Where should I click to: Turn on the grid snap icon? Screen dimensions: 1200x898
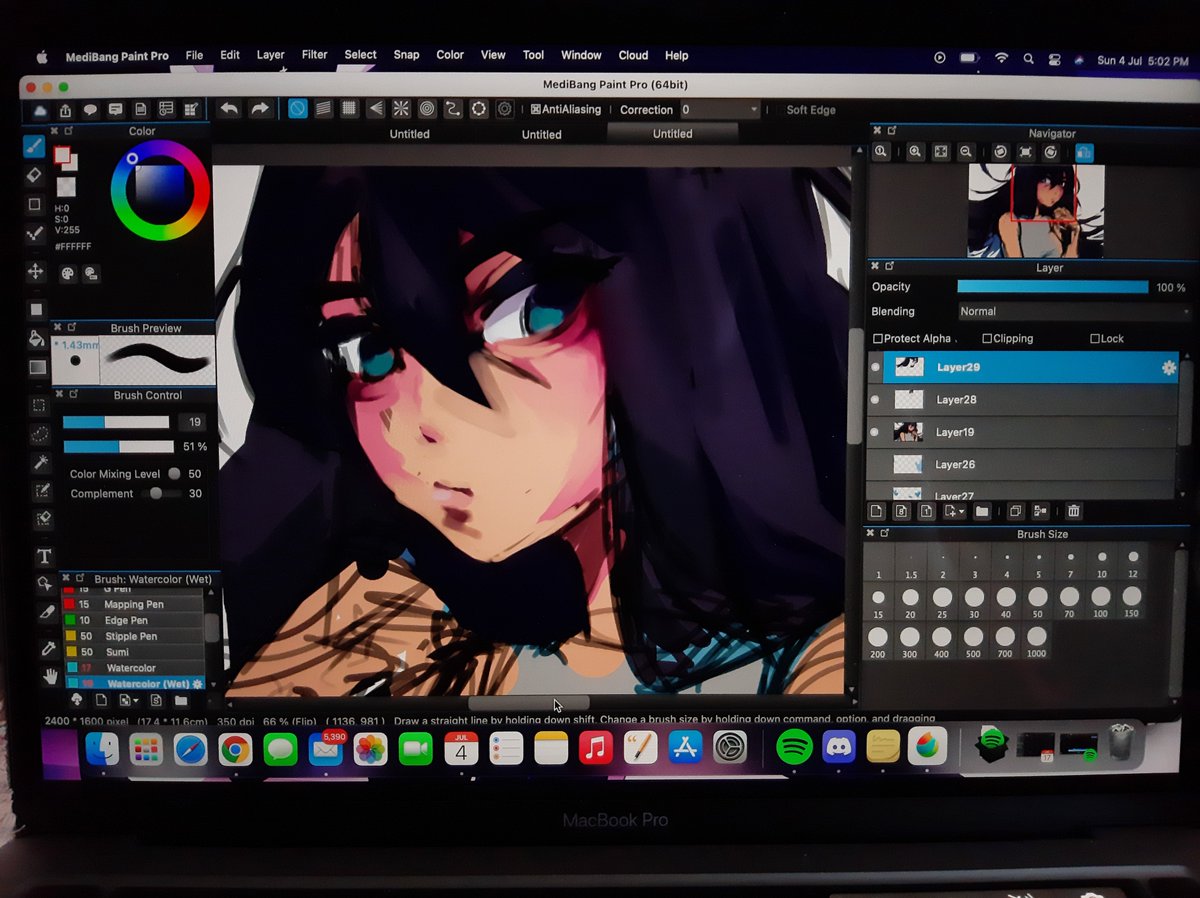349,109
